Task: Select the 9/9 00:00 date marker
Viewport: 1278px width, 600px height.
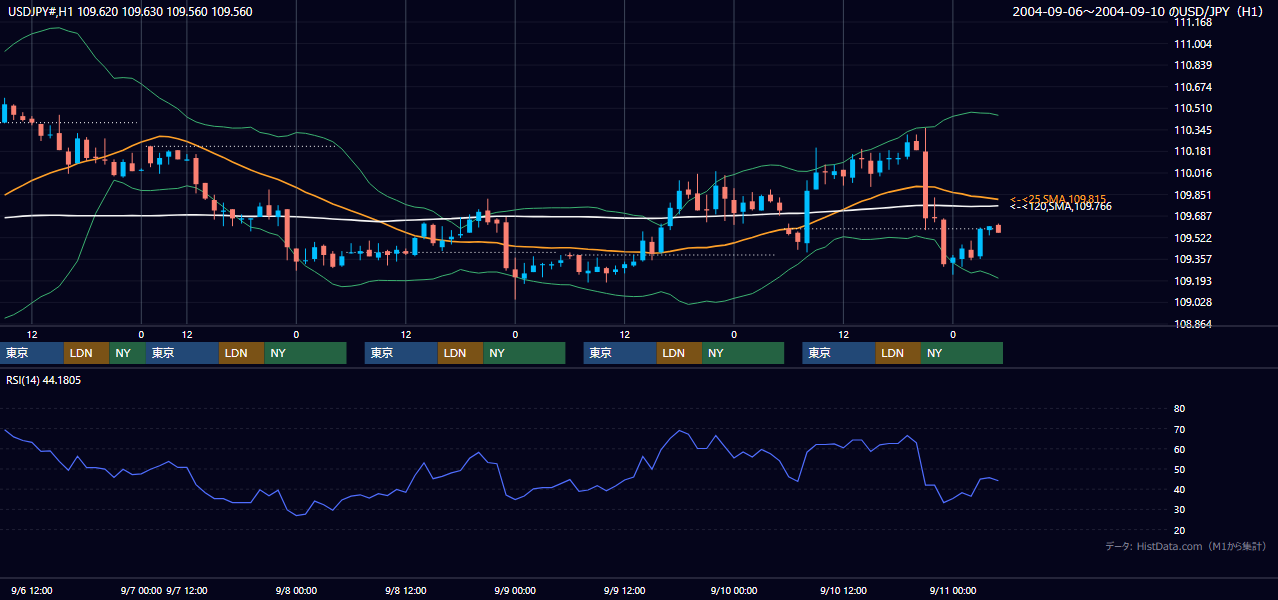Action: pyautogui.click(x=515, y=591)
